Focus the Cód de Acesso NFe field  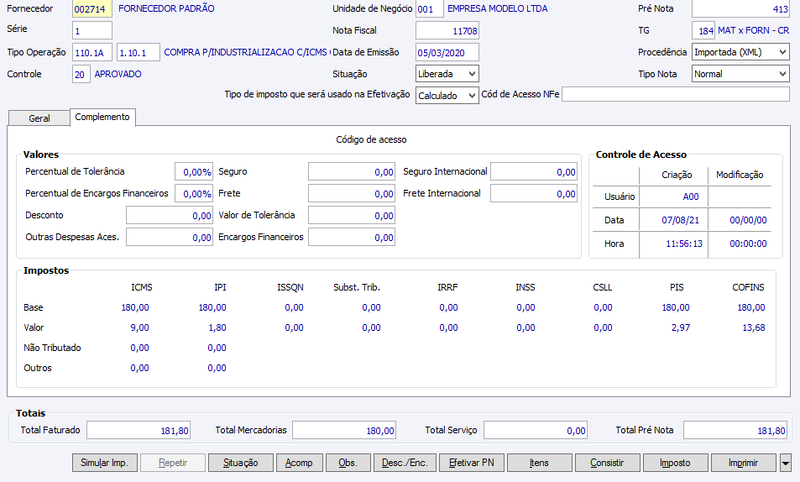[676, 94]
